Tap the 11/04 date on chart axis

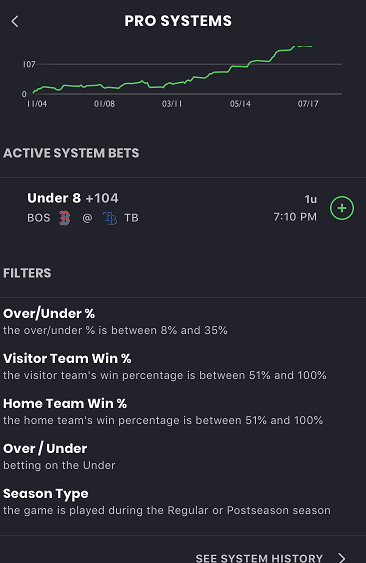[x=37, y=104]
